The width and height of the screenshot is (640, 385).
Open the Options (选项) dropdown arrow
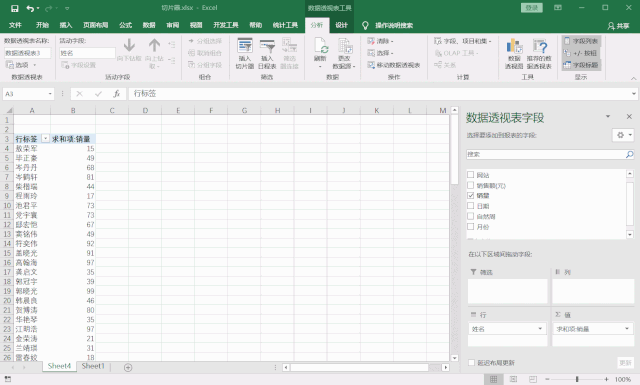[34, 65]
